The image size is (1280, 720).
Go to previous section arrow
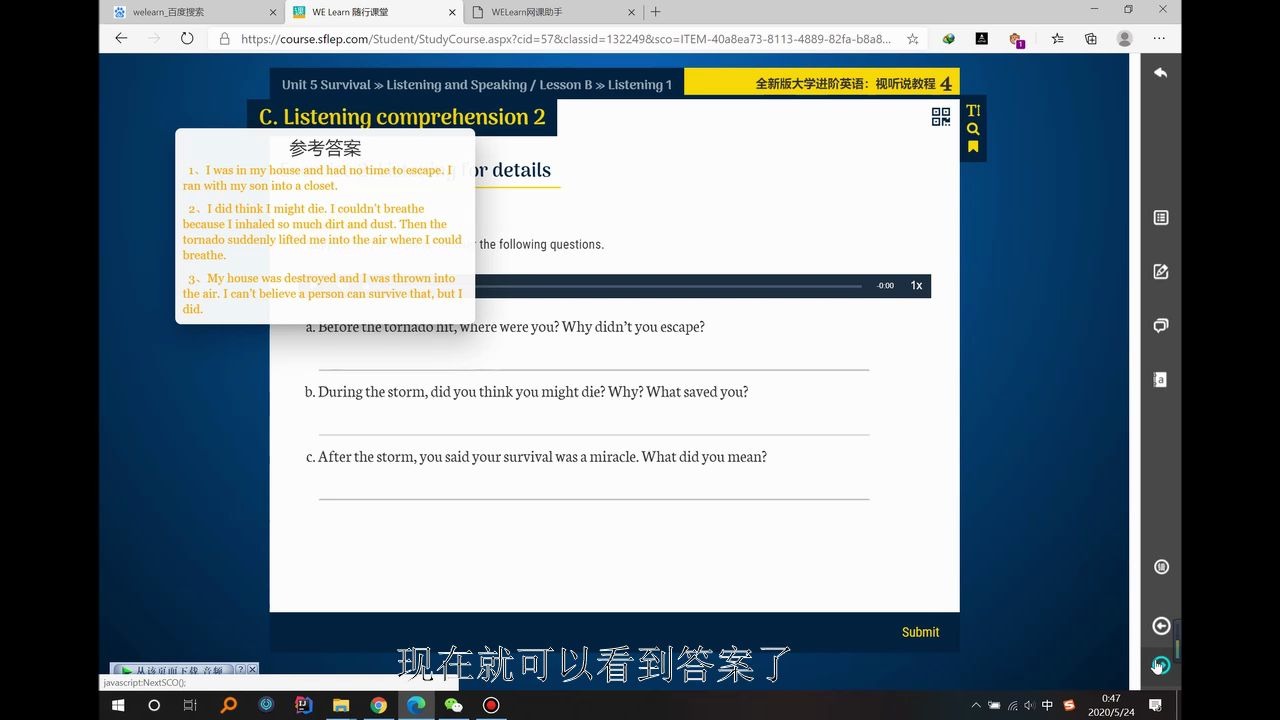click(1161, 626)
